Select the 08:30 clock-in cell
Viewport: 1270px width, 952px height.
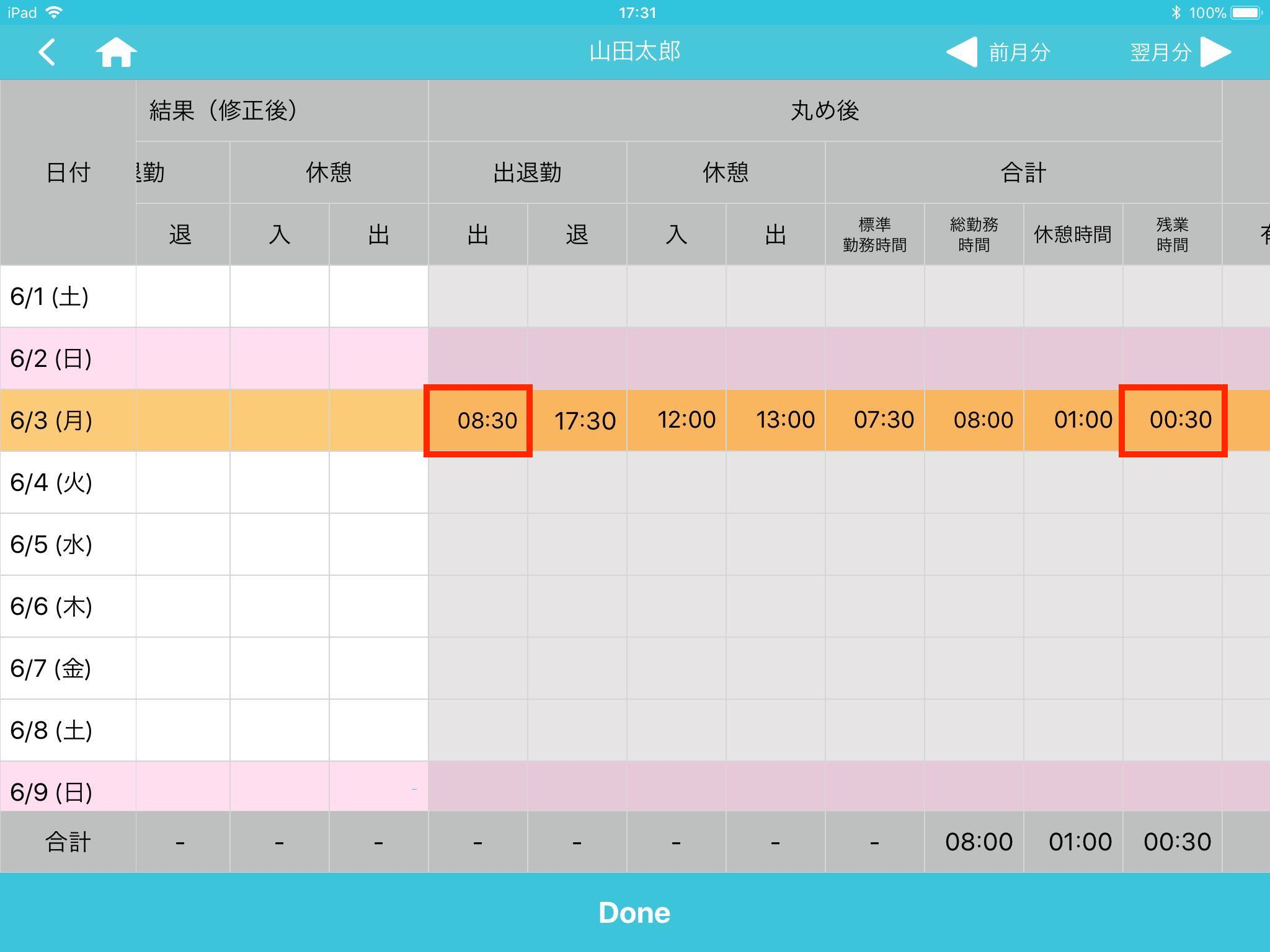pyautogui.click(x=478, y=421)
